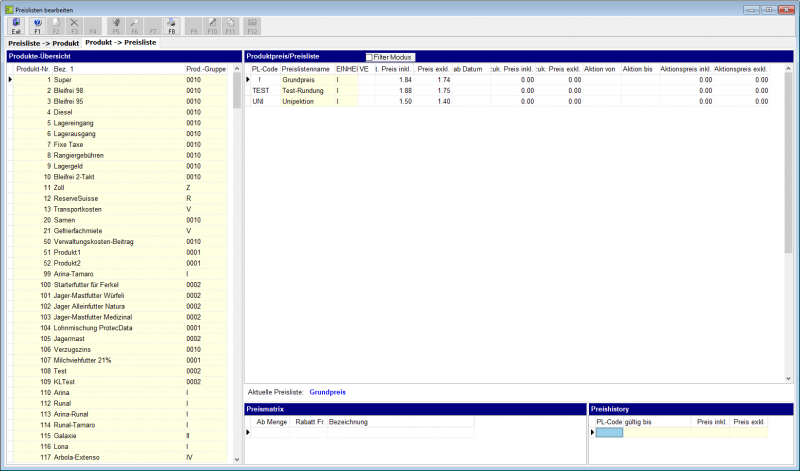Click the empty Ab Menge cell in Preismatrix

click(270, 433)
